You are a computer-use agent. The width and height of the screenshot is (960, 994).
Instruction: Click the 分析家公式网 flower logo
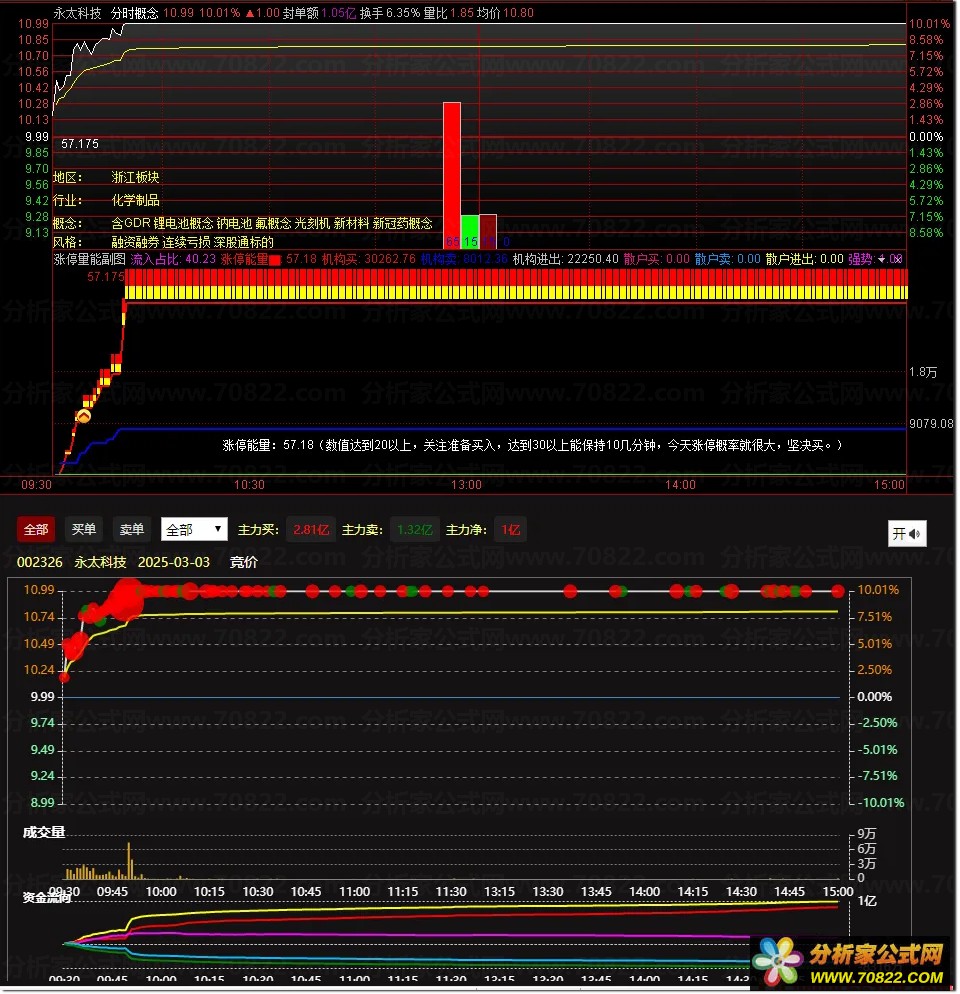(x=777, y=960)
